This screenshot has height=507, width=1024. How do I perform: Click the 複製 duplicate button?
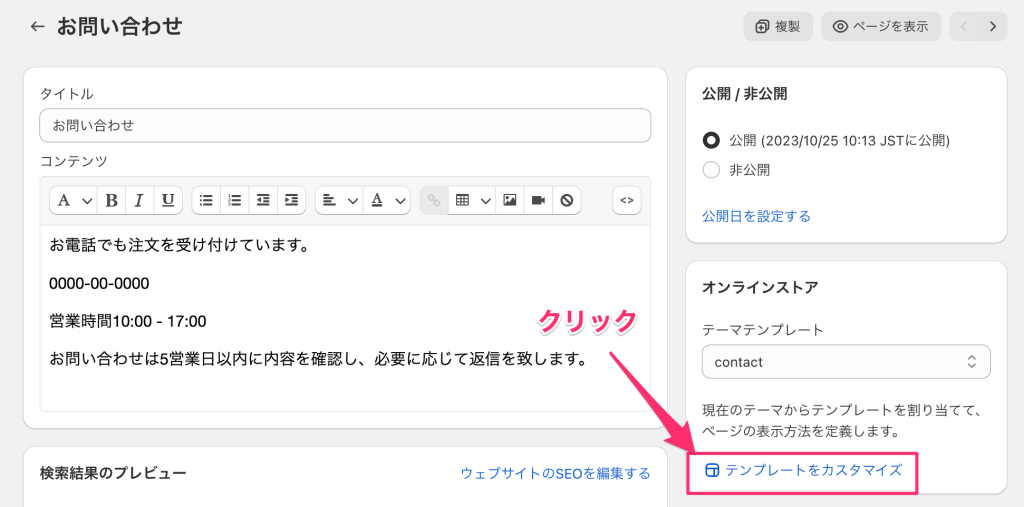pos(778,27)
